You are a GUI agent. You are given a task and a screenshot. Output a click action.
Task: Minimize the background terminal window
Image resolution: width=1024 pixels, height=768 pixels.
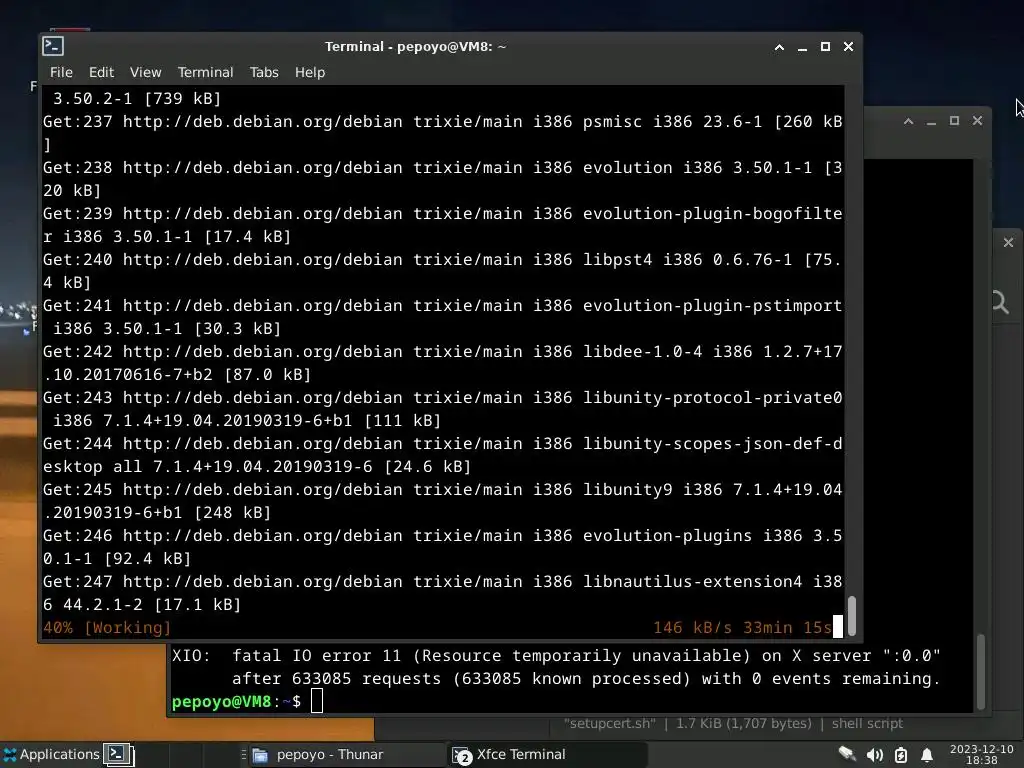931,121
